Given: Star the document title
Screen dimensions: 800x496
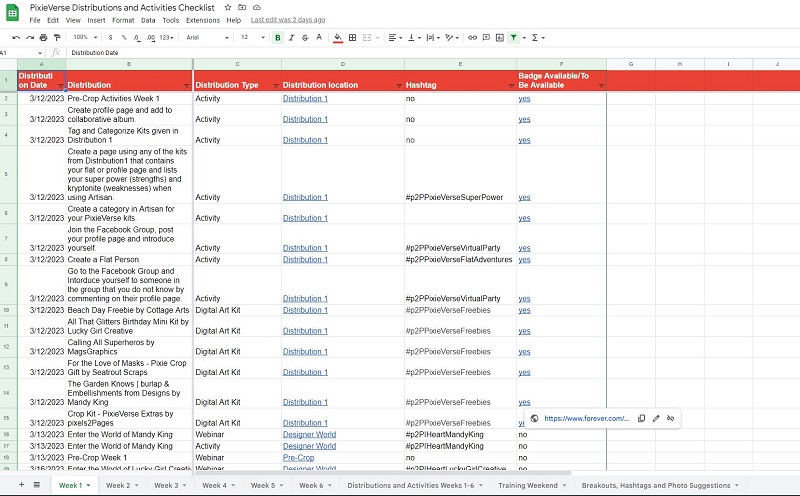Looking at the screenshot, I should (x=228, y=8).
